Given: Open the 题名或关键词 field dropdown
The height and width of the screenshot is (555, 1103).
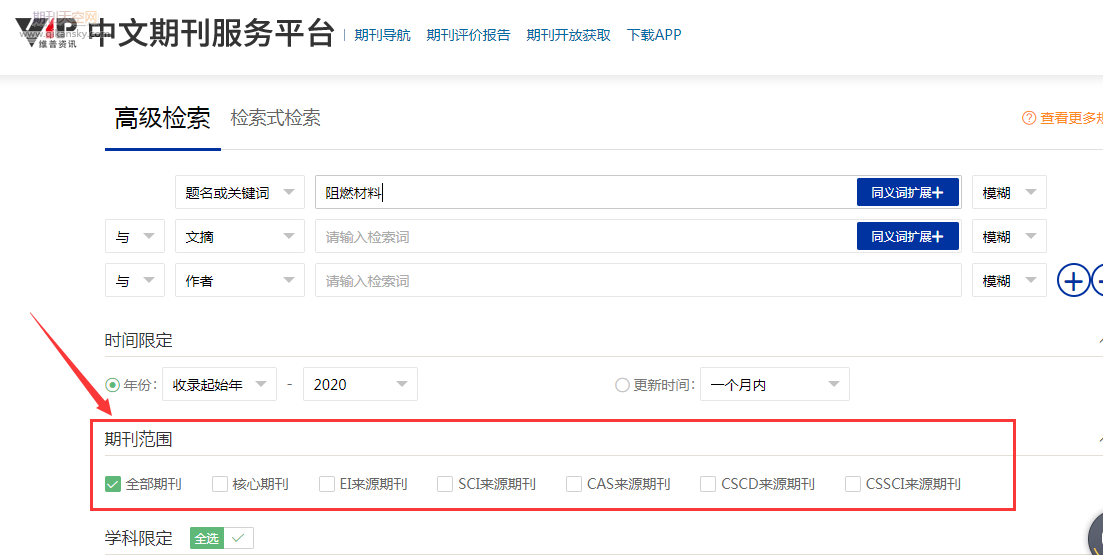Looking at the screenshot, I should 239,193.
